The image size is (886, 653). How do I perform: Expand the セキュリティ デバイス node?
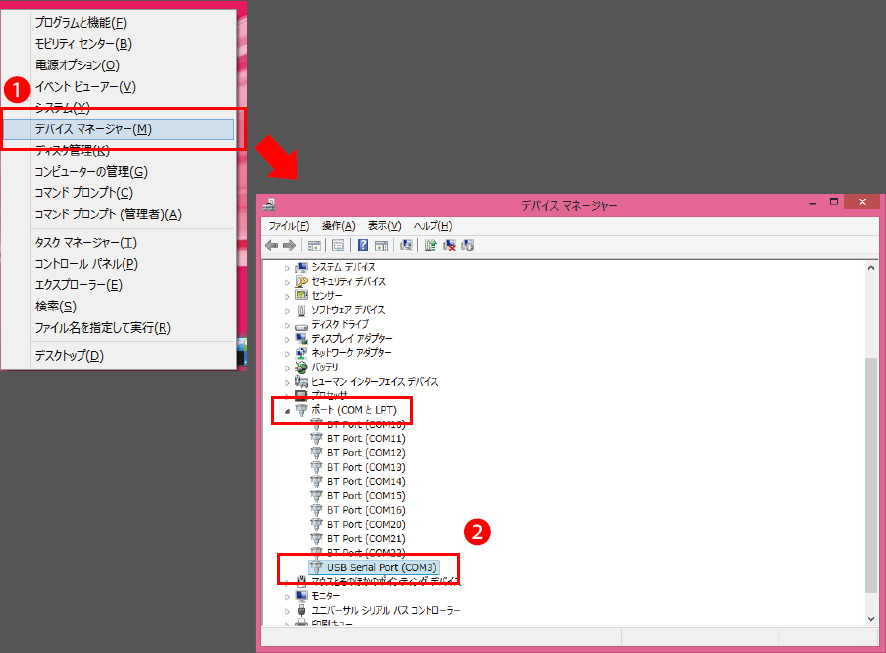click(287, 282)
